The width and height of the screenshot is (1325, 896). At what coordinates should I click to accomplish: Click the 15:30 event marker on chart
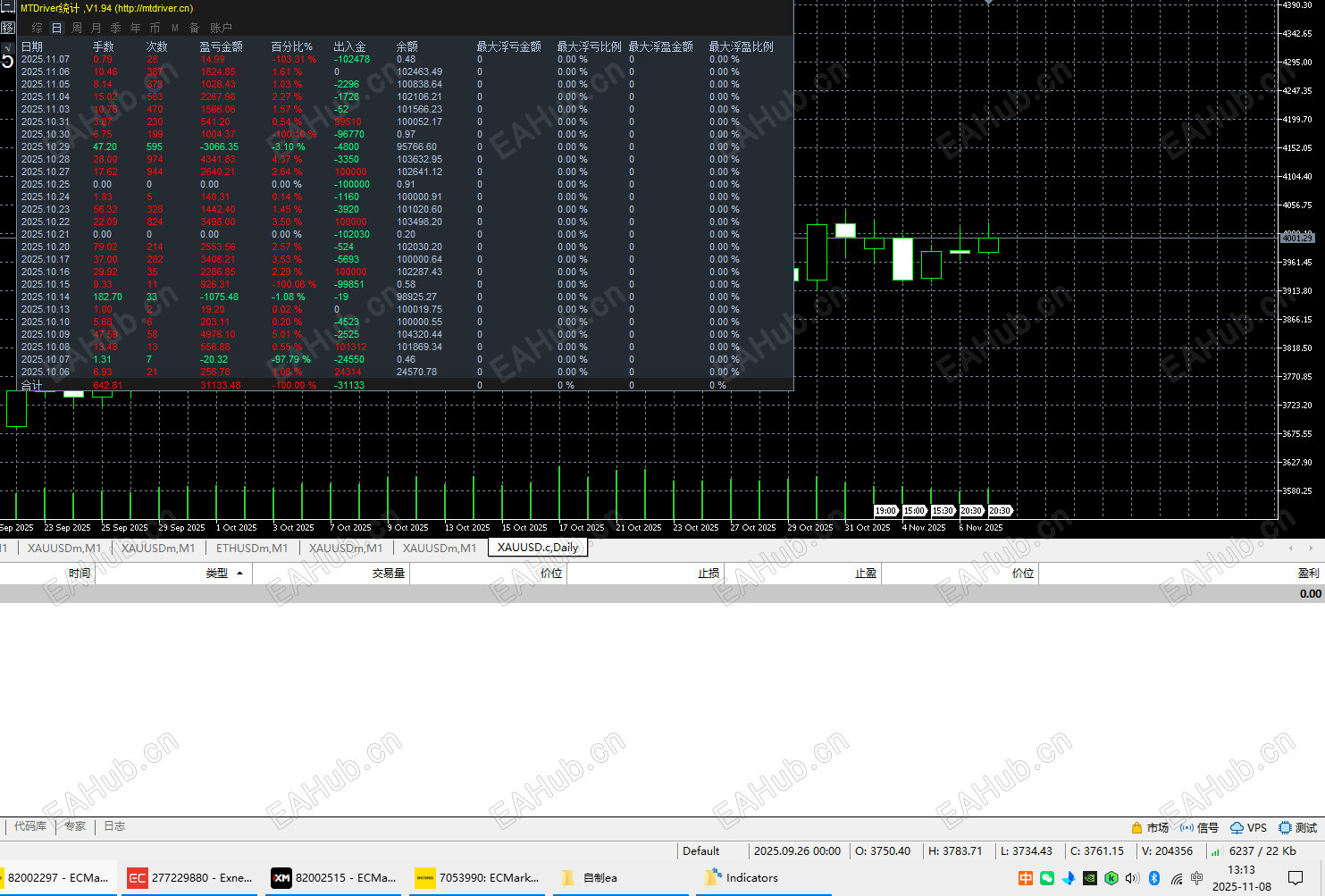943,511
